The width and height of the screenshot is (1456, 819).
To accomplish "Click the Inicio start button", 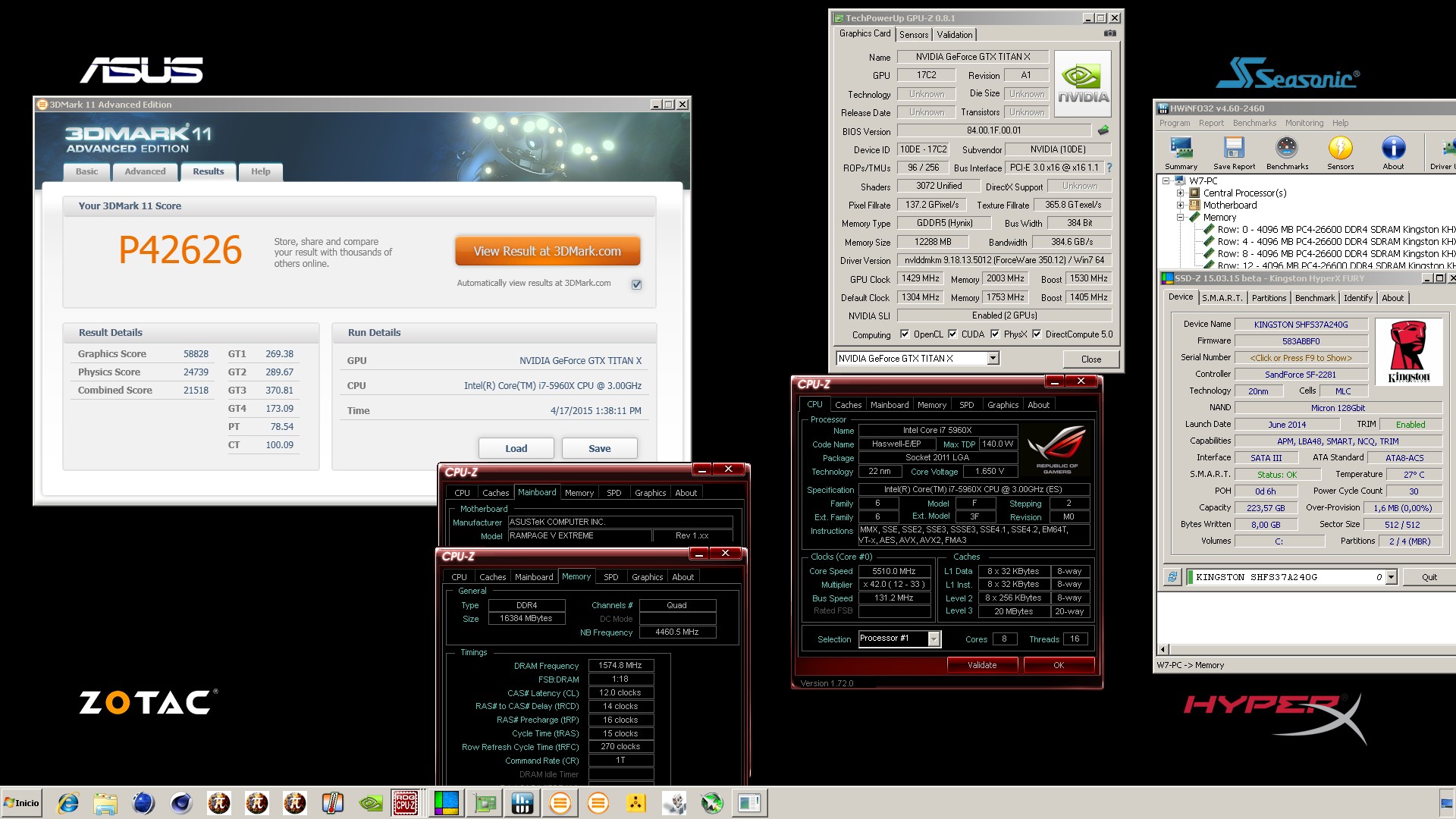I will (21, 803).
